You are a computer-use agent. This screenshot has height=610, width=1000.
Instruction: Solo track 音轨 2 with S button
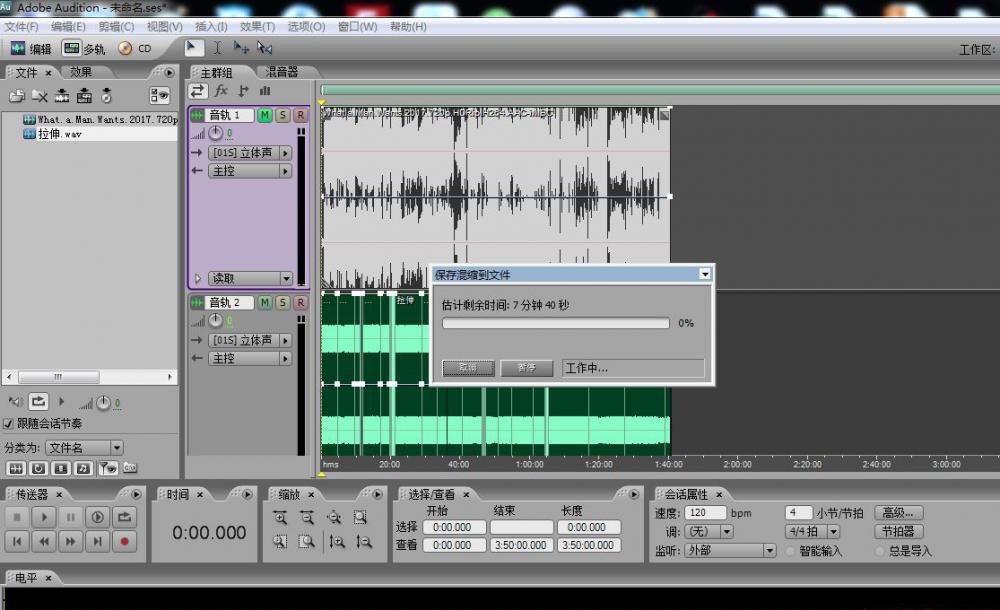[282, 302]
